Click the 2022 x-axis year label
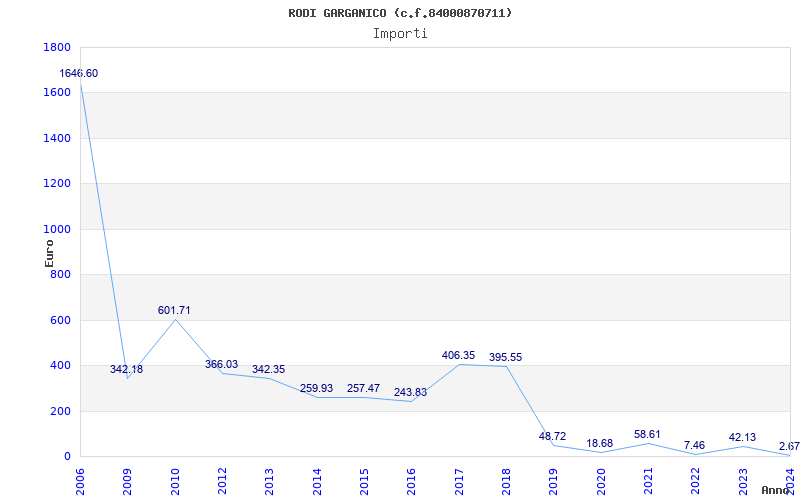800x500 pixels. [695, 482]
